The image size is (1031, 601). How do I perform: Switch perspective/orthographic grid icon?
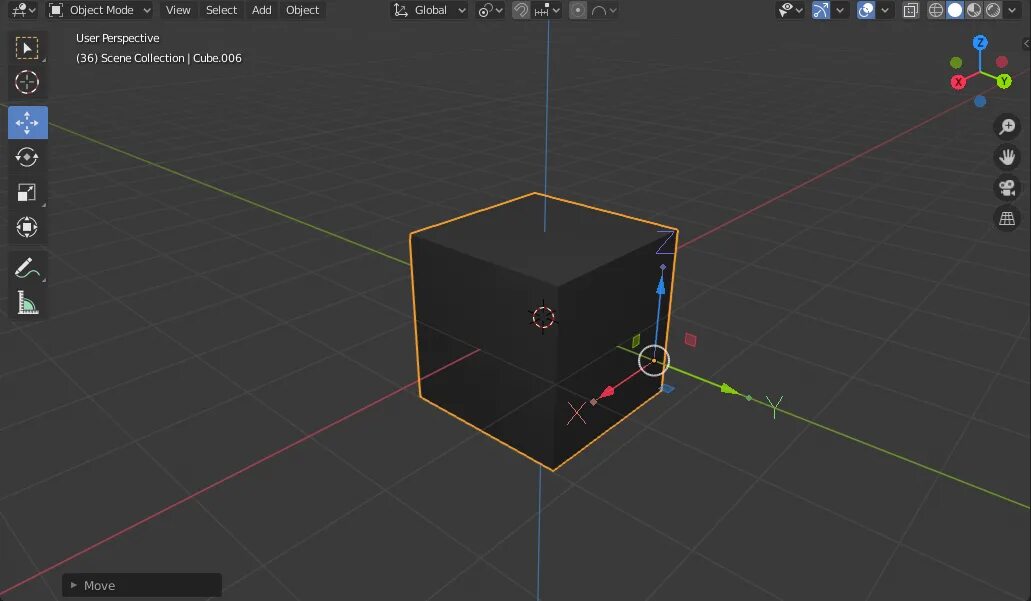tap(1007, 218)
